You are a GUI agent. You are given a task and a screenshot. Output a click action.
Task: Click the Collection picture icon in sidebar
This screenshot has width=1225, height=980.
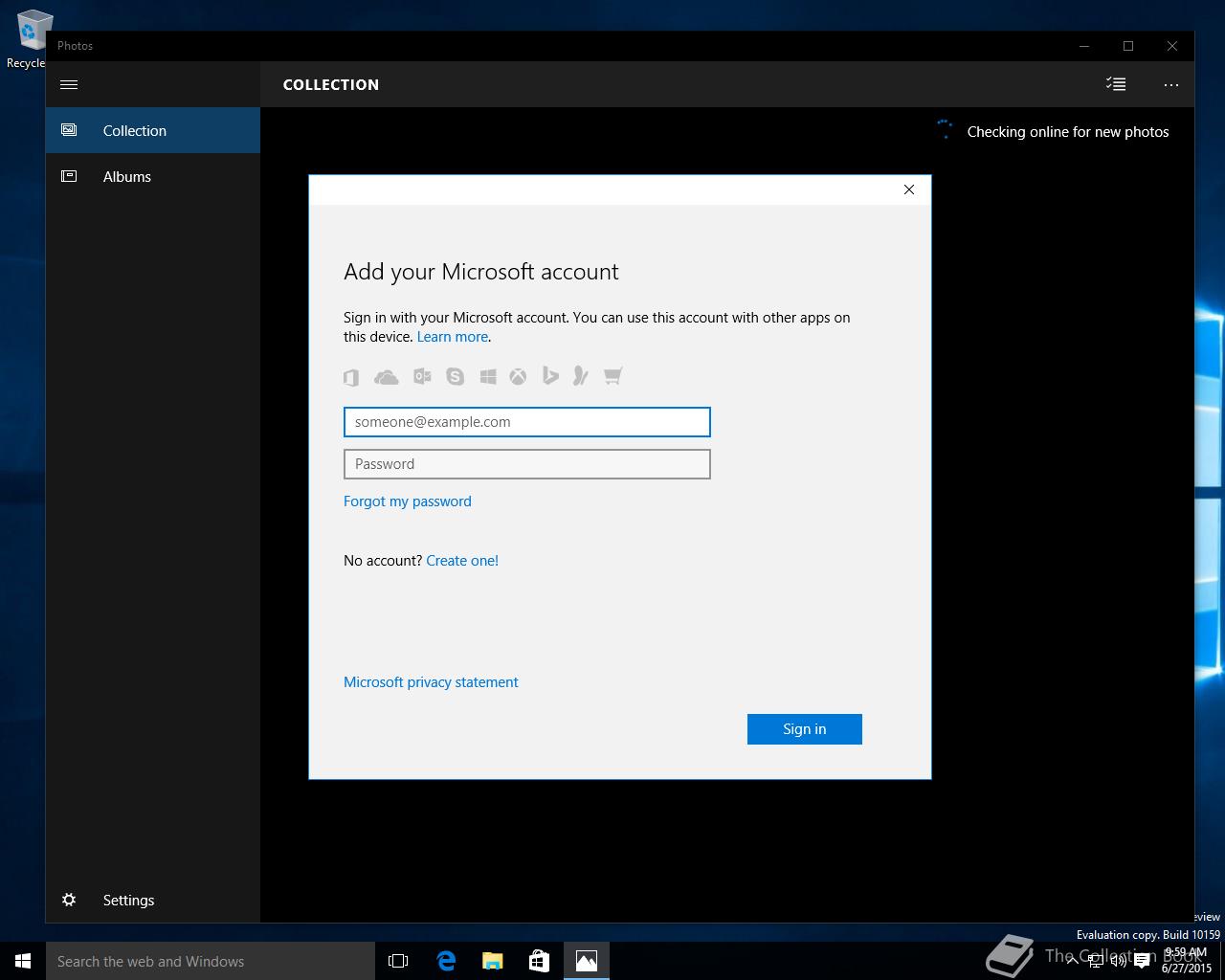[69, 130]
